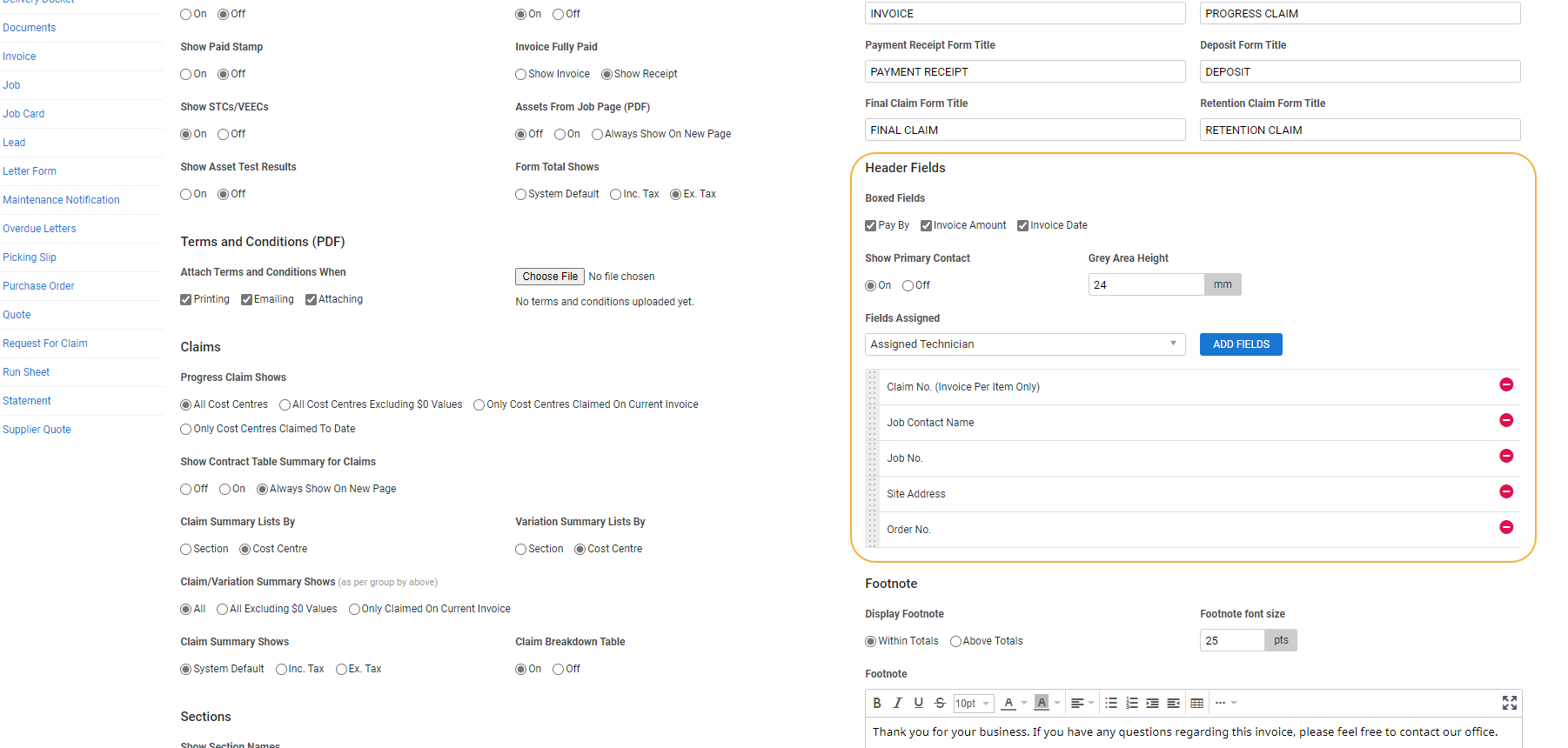Open Supplier Quote in the sidebar
This screenshot has width=1568, height=748.
(37, 430)
